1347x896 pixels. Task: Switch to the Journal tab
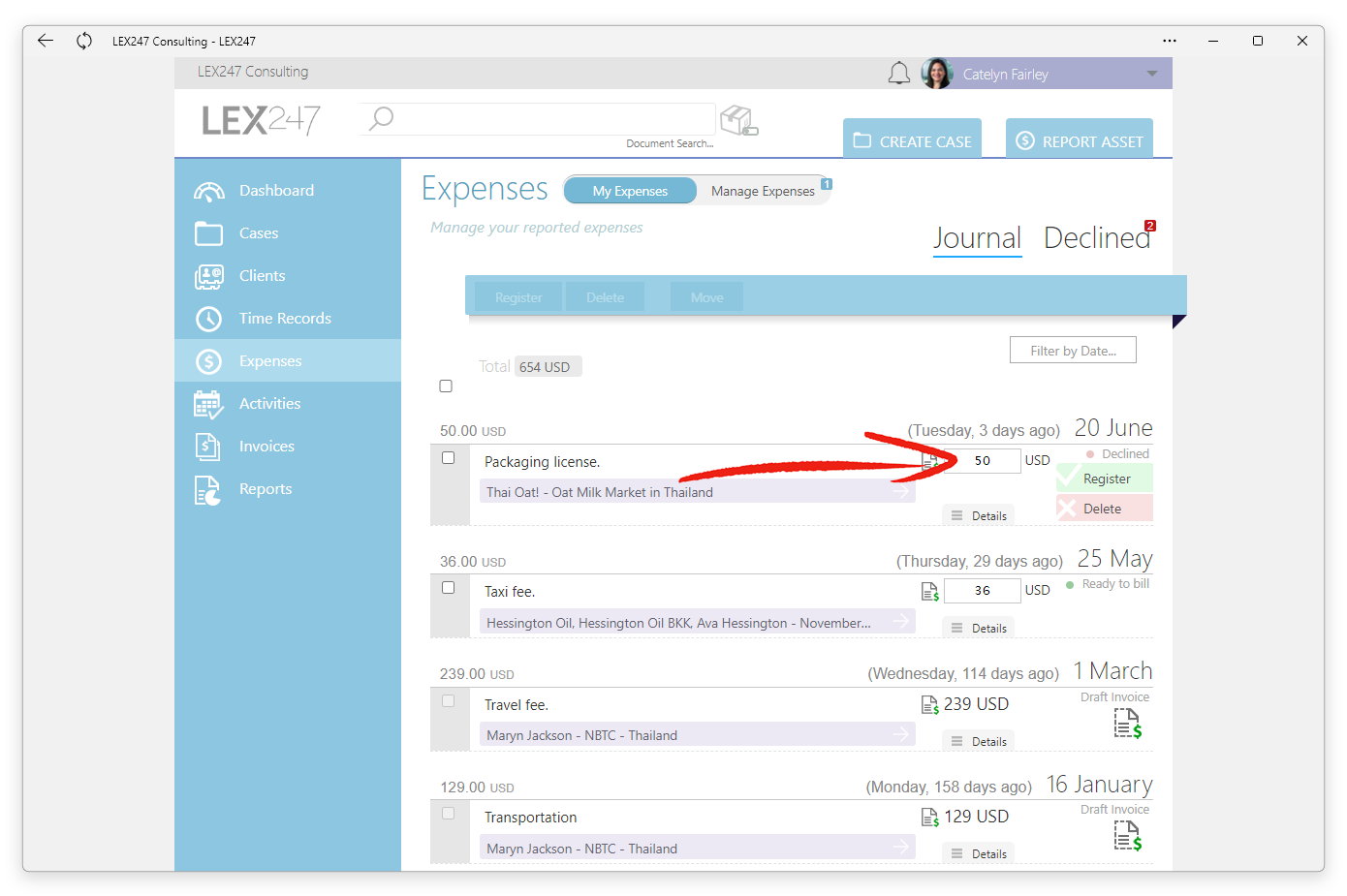click(977, 238)
